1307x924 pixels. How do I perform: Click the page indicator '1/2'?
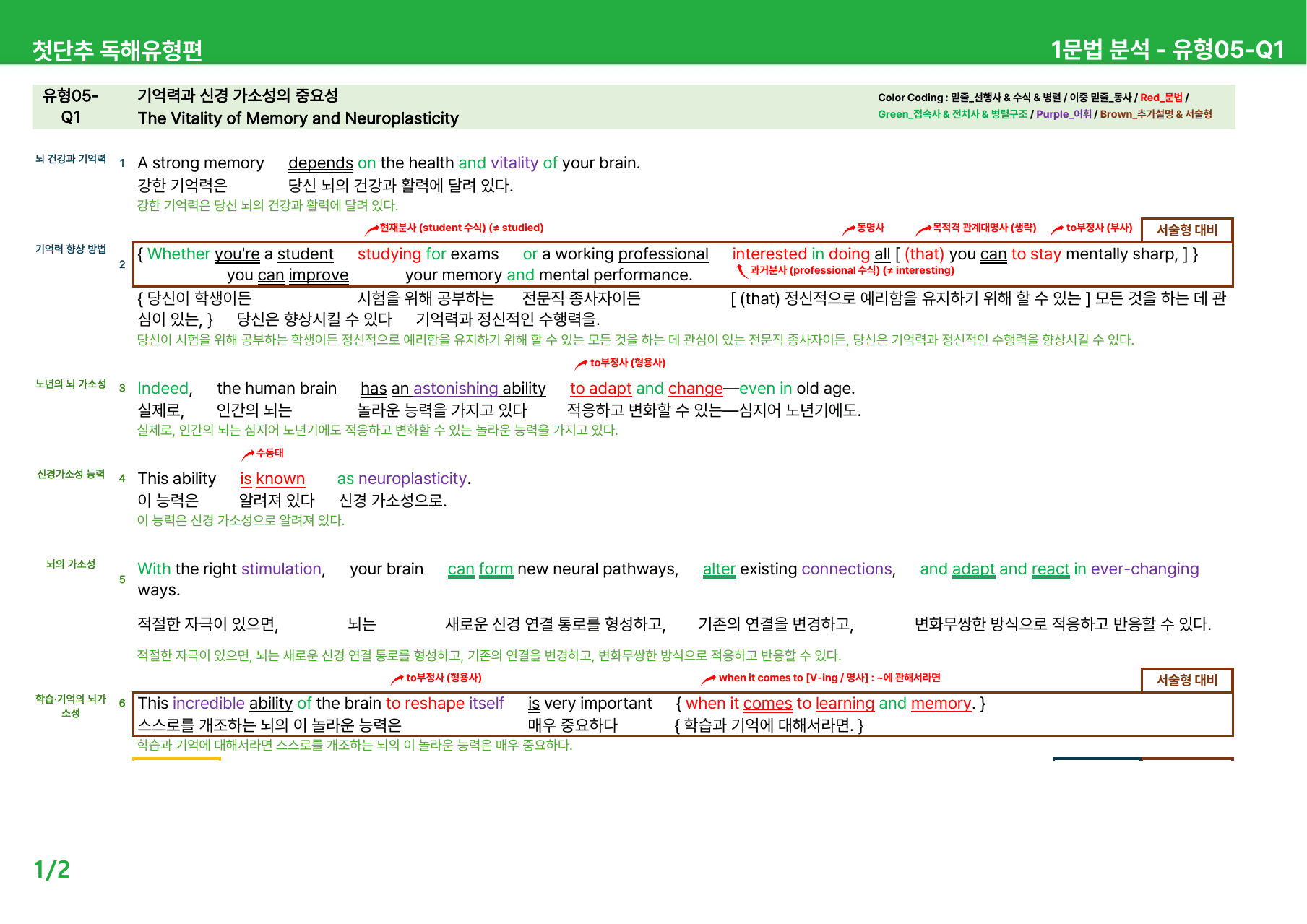52,870
